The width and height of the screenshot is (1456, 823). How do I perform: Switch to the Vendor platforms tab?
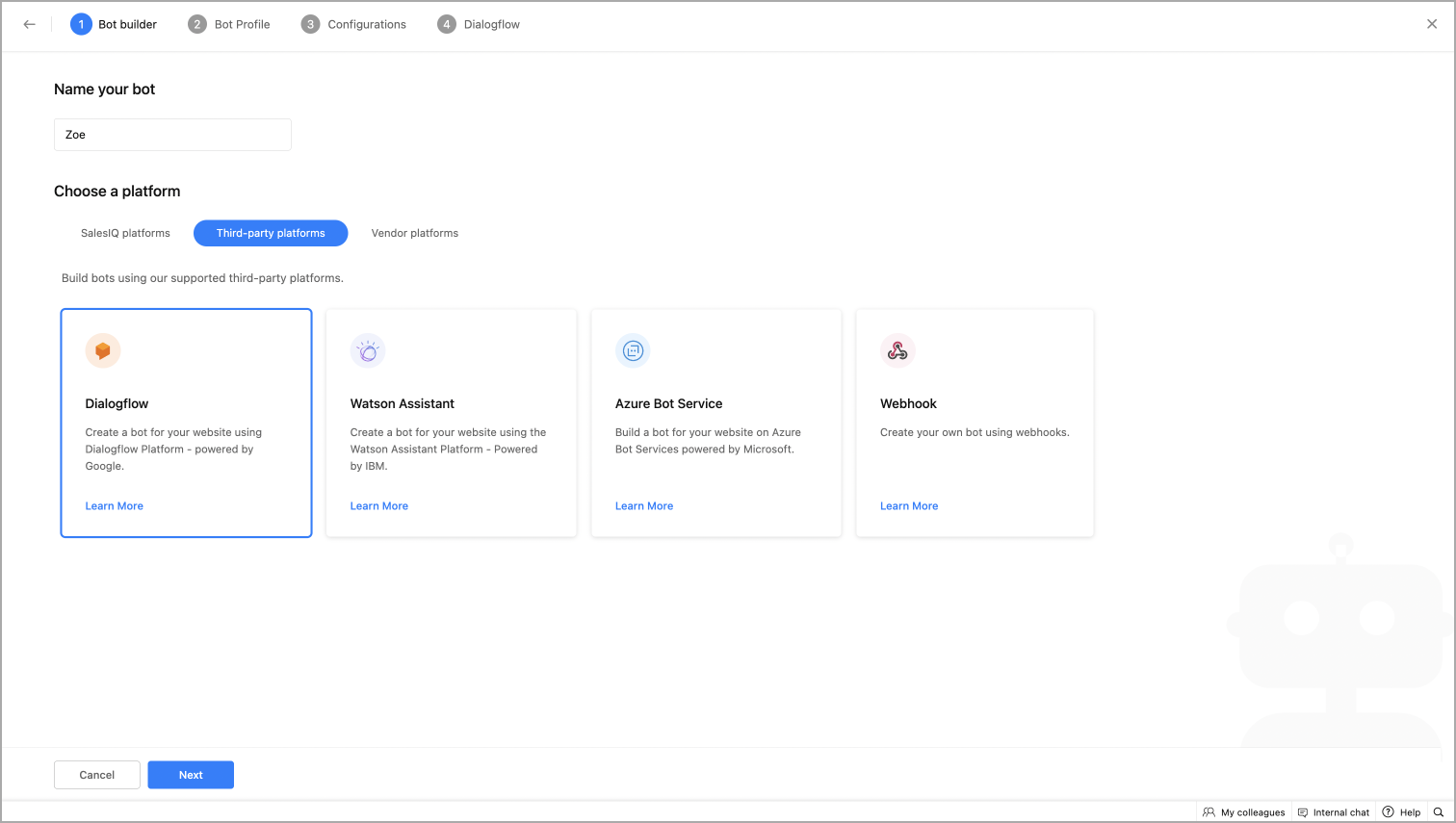[x=415, y=233]
